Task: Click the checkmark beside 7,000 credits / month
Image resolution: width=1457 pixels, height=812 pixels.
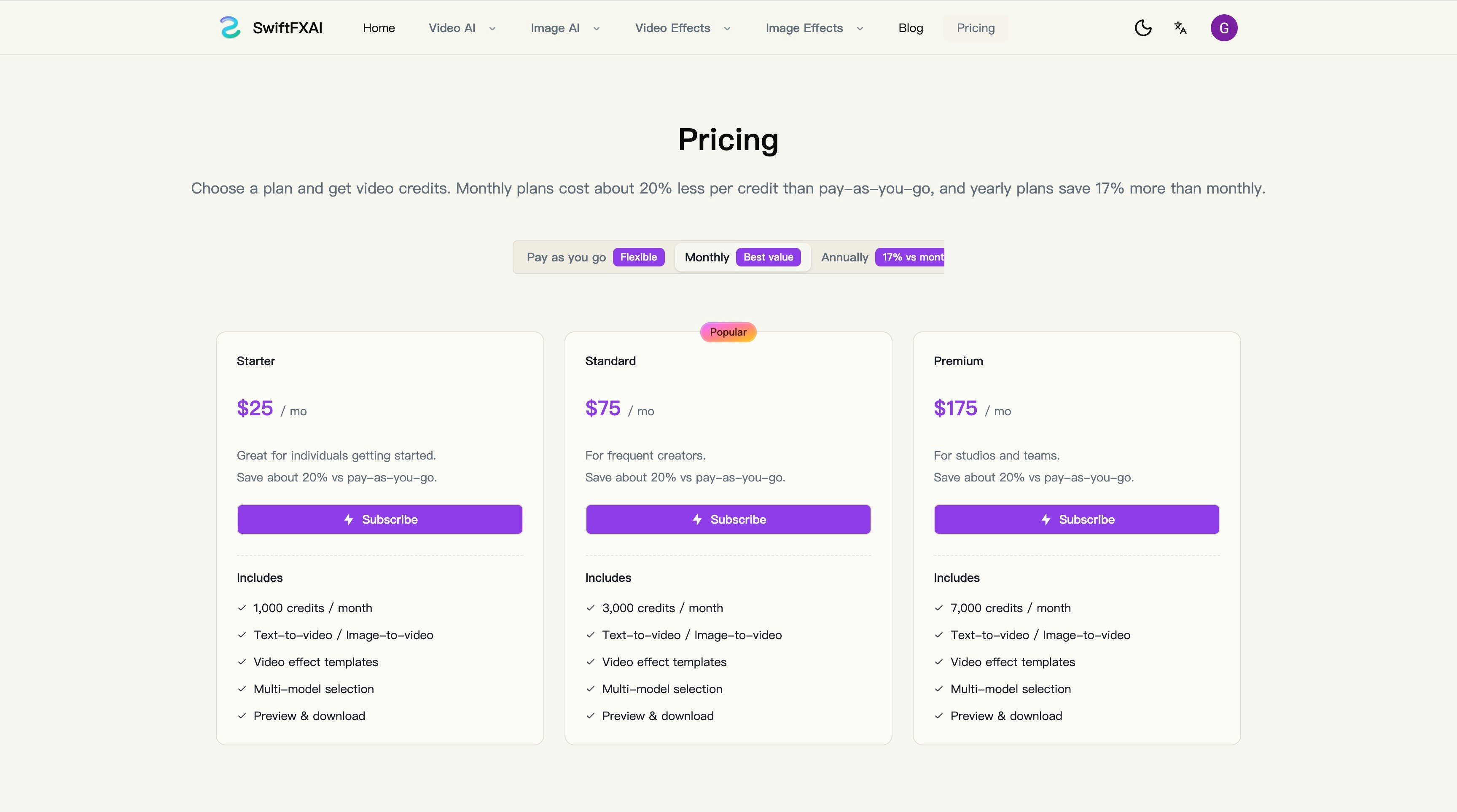Action: point(939,608)
